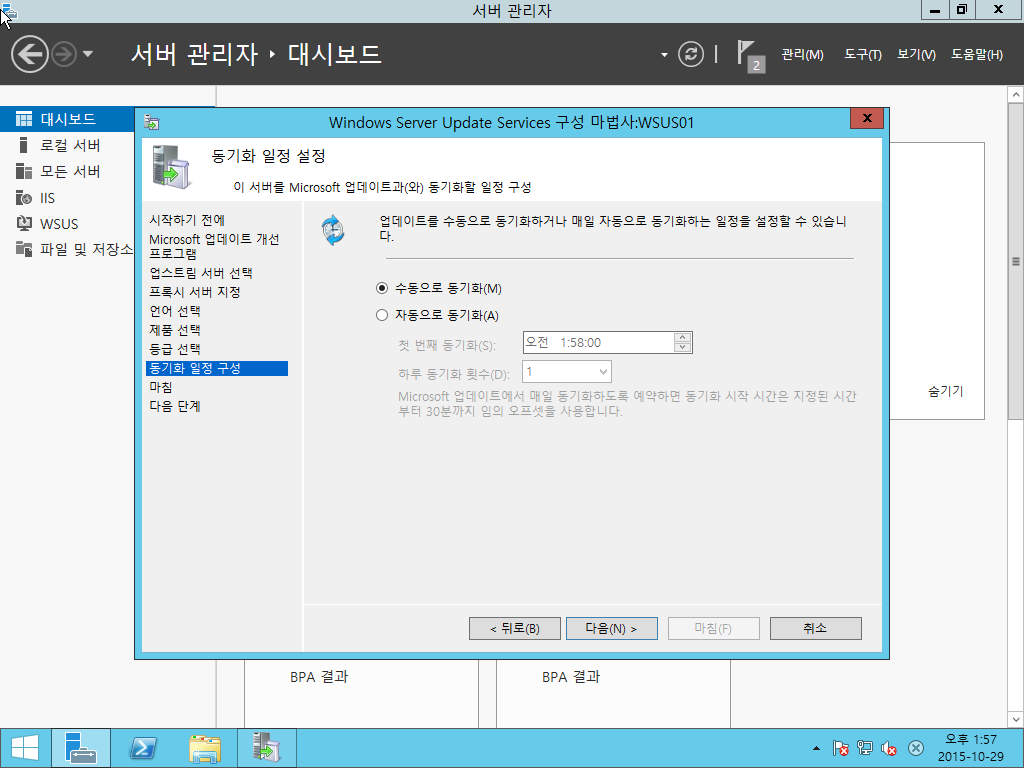Go to 다음 단계 wizard step
This screenshot has height=768, width=1024.
pyautogui.click(x=174, y=406)
